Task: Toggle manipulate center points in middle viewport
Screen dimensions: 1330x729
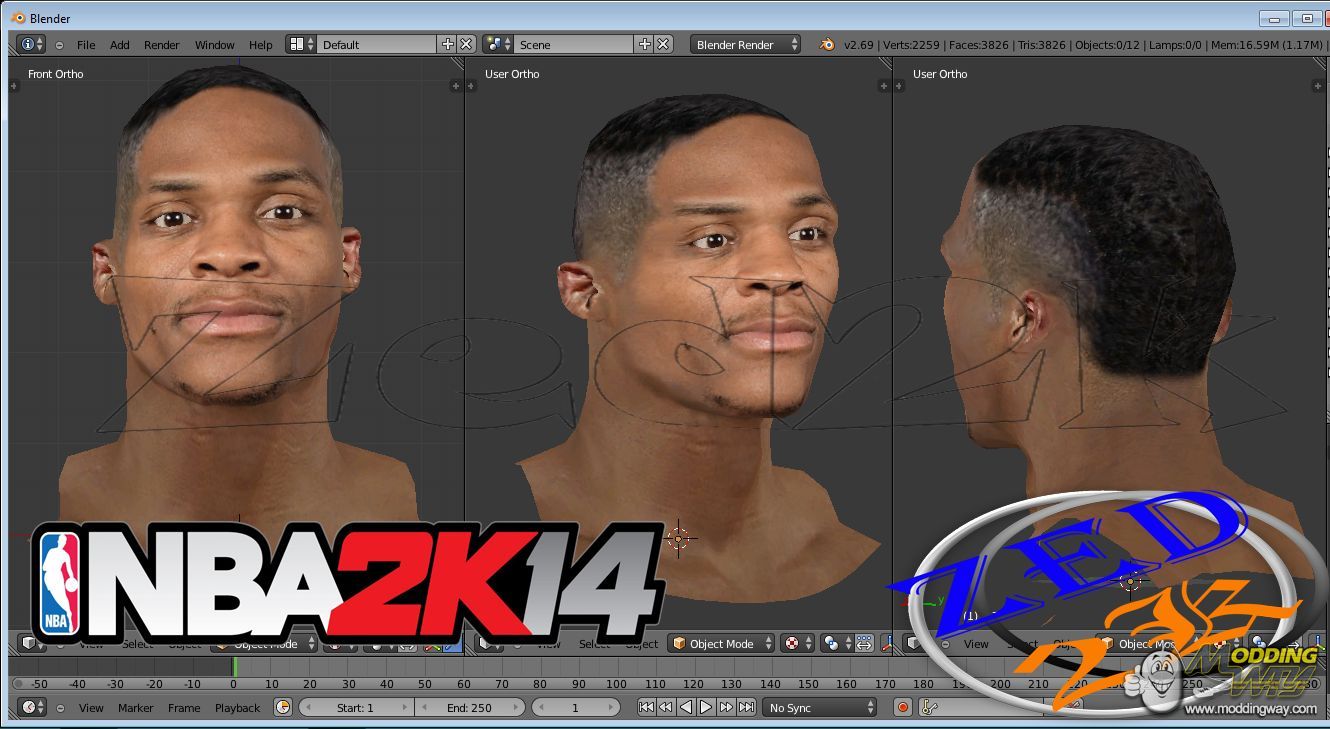Action: (x=864, y=644)
